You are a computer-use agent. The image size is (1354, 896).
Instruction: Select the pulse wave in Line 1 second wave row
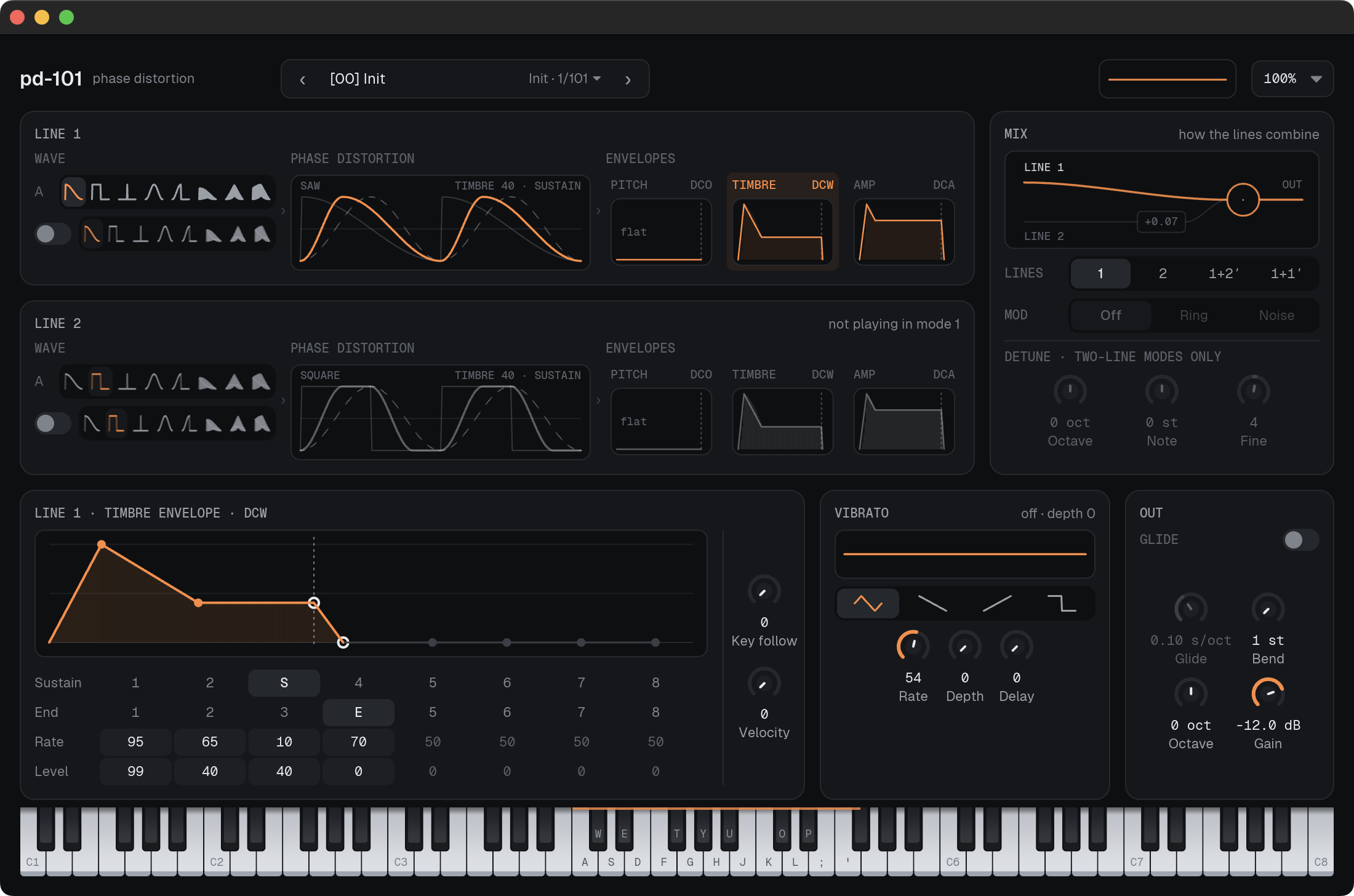point(141,234)
